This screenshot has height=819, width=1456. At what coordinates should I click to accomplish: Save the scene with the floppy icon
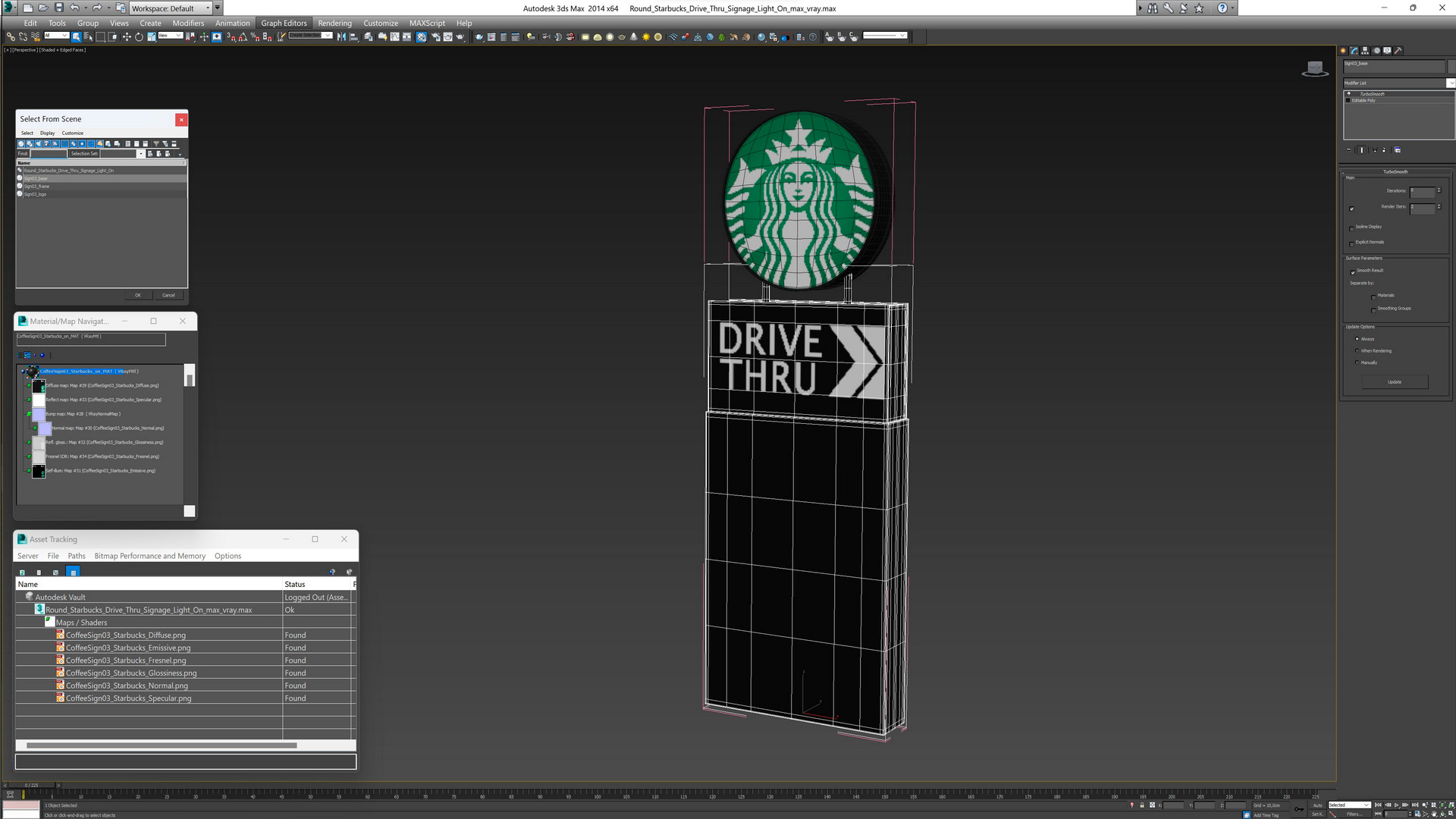(x=58, y=8)
